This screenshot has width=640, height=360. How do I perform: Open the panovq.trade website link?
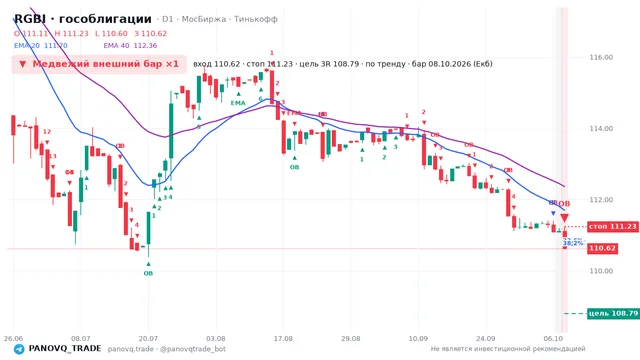tap(131, 349)
